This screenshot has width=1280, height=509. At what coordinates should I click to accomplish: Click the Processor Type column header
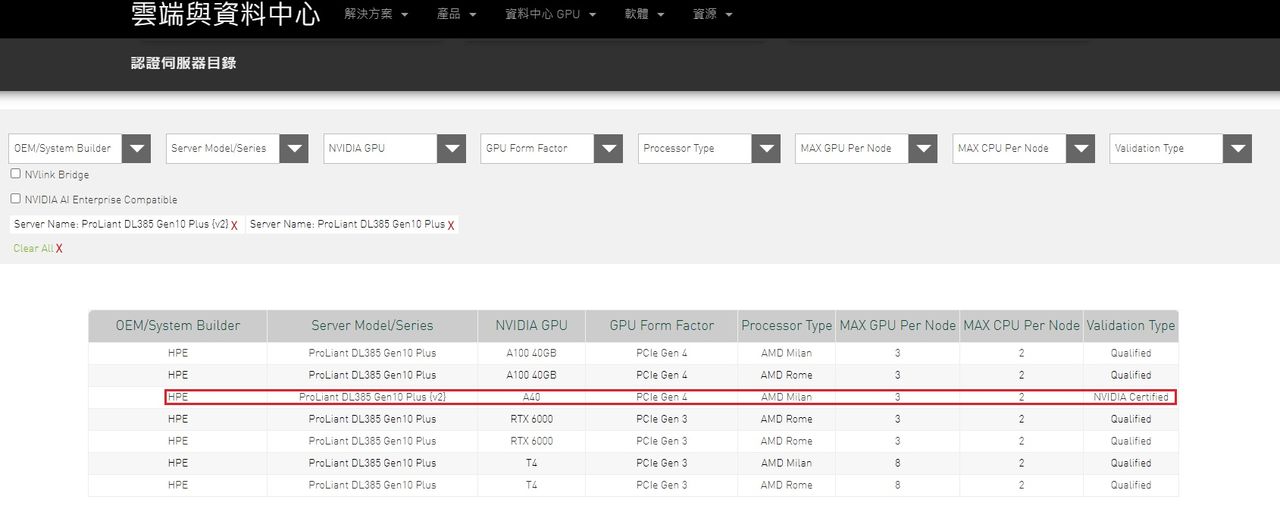pyautogui.click(x=786, y=326)
